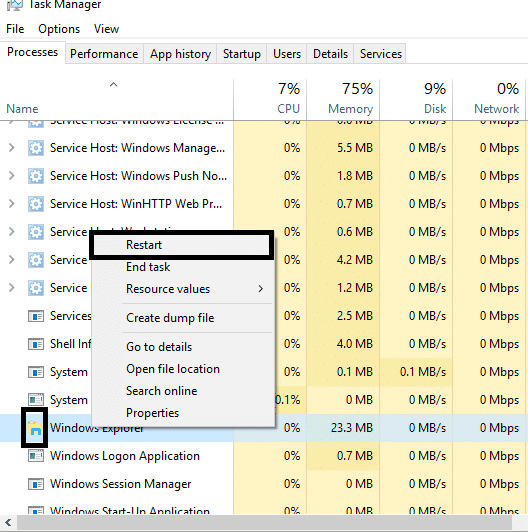The image size is (528, 532).
Task: Click the 0.1% CPU value
Action: click(x=287, y=400)
